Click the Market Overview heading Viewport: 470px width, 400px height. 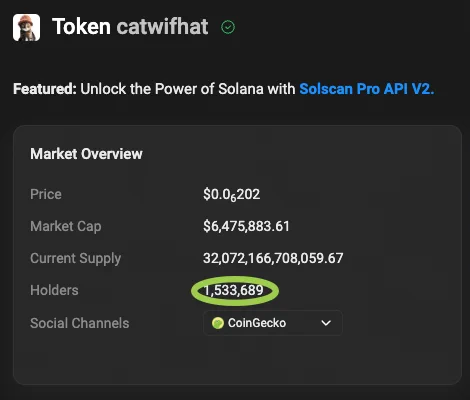[86, 154]
